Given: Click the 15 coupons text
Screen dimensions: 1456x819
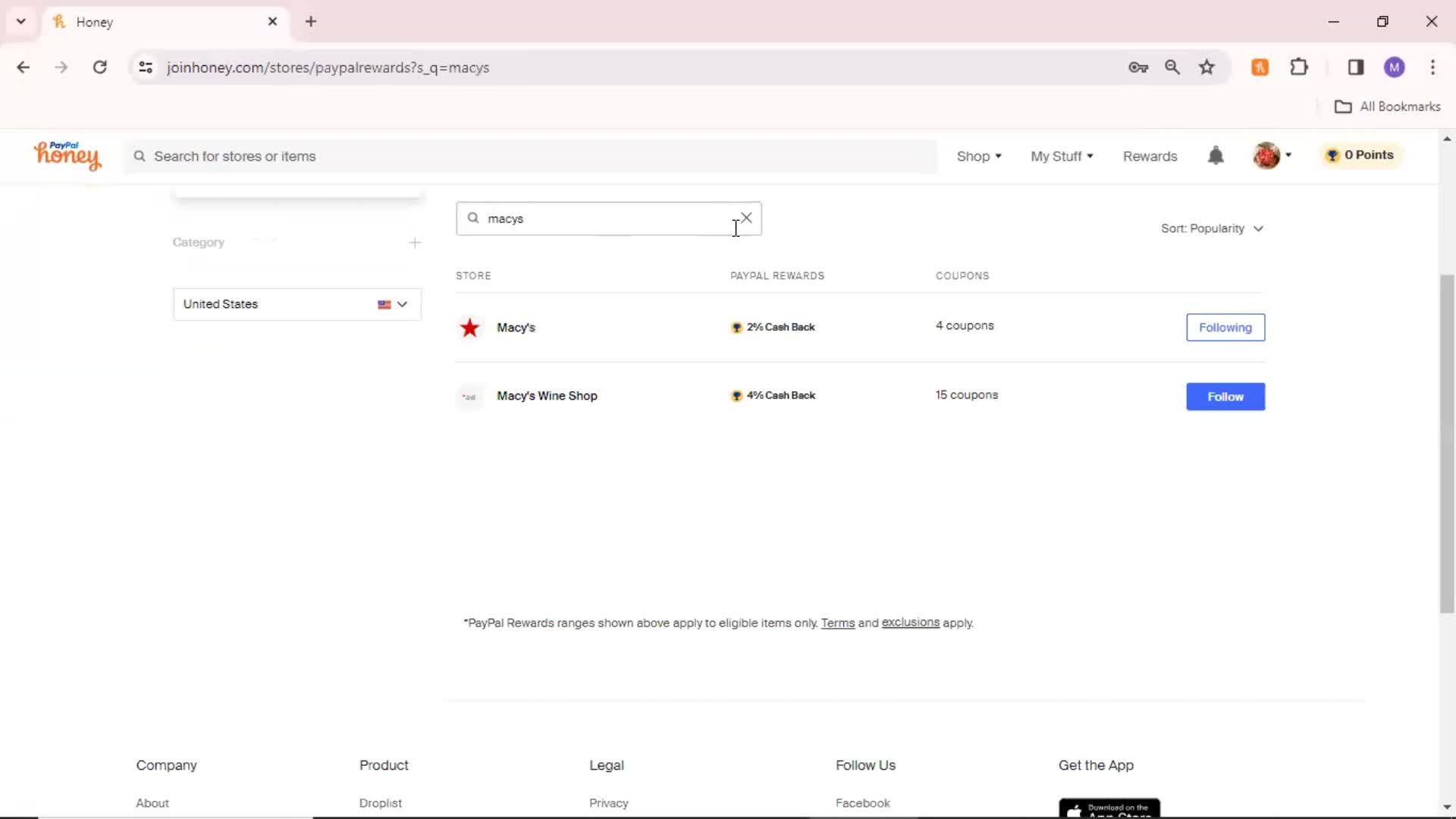Looking at the screenshot, I should point(967,395).
